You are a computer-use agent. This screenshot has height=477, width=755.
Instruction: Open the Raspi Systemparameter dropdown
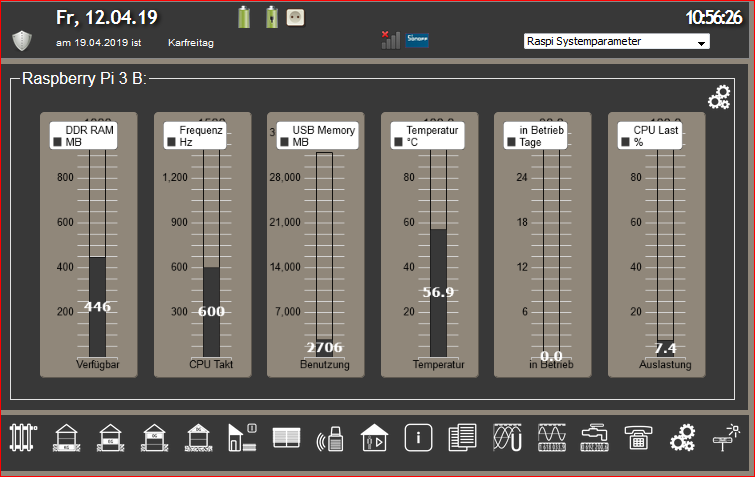tap(616, 42)
